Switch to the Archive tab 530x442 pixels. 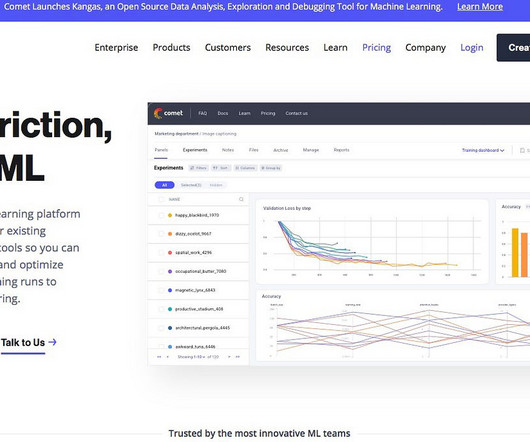tap(281, 150)
